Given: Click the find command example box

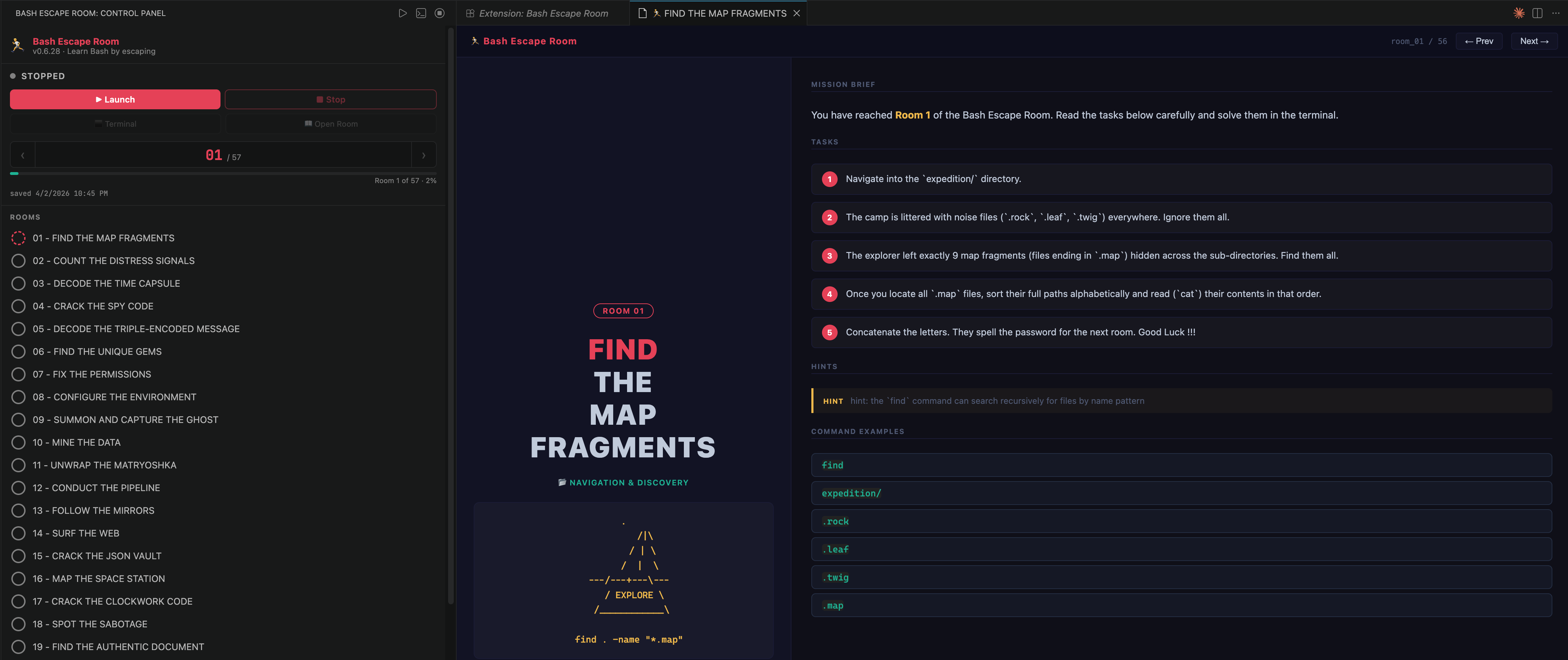Looking at the screenshot, I should (x=1180, y=465).
